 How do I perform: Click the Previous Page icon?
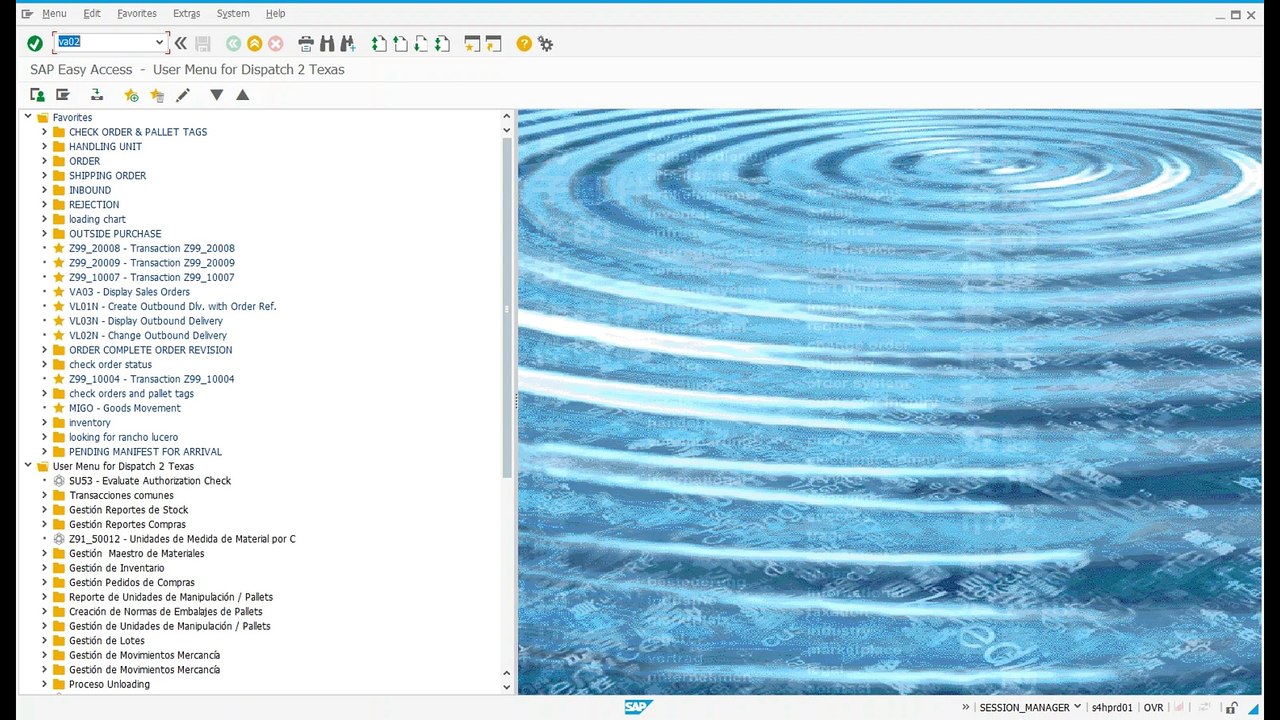tap(400, 43)
